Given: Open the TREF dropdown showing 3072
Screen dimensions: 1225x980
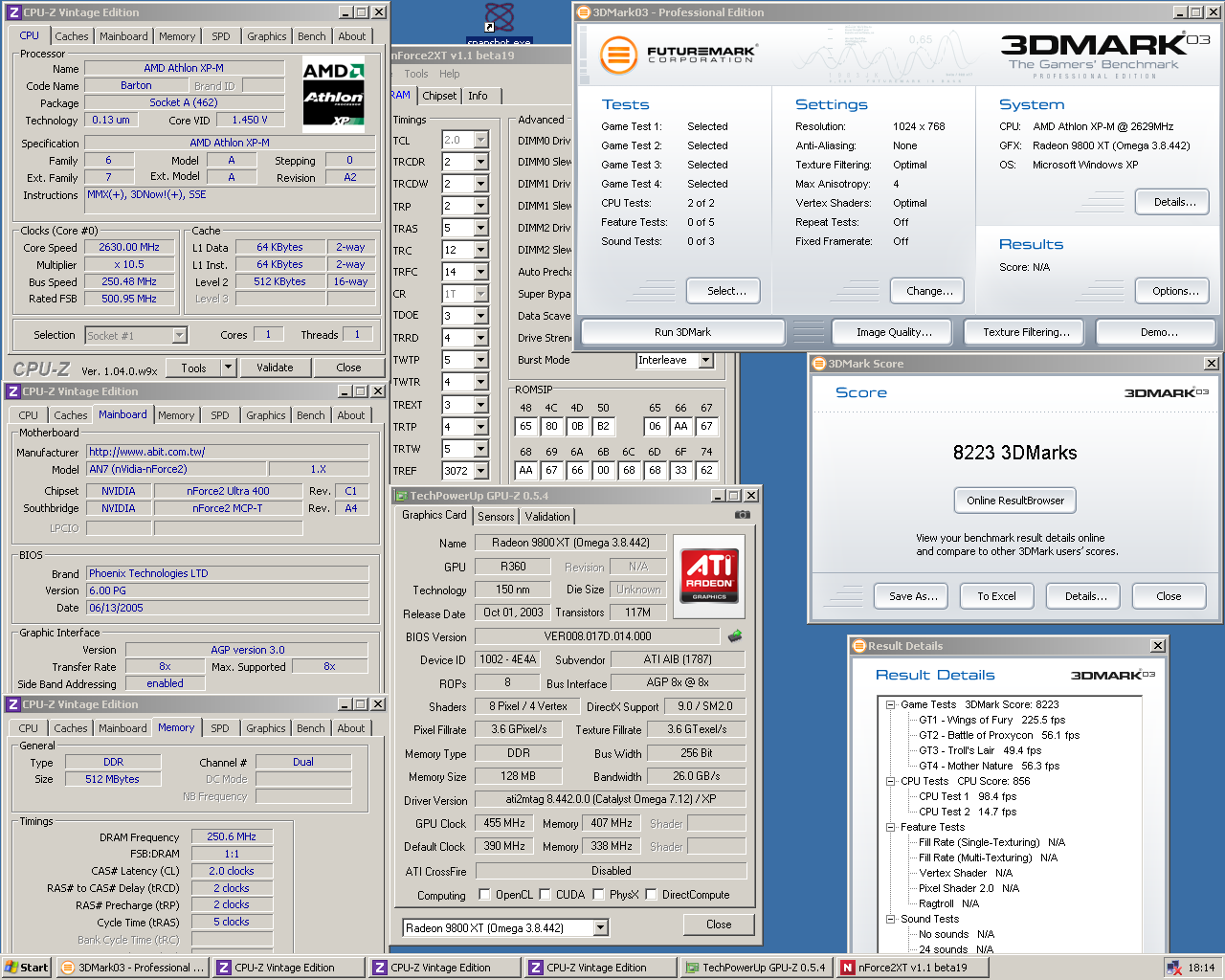Looking at the screenshot, I should 480,471.
